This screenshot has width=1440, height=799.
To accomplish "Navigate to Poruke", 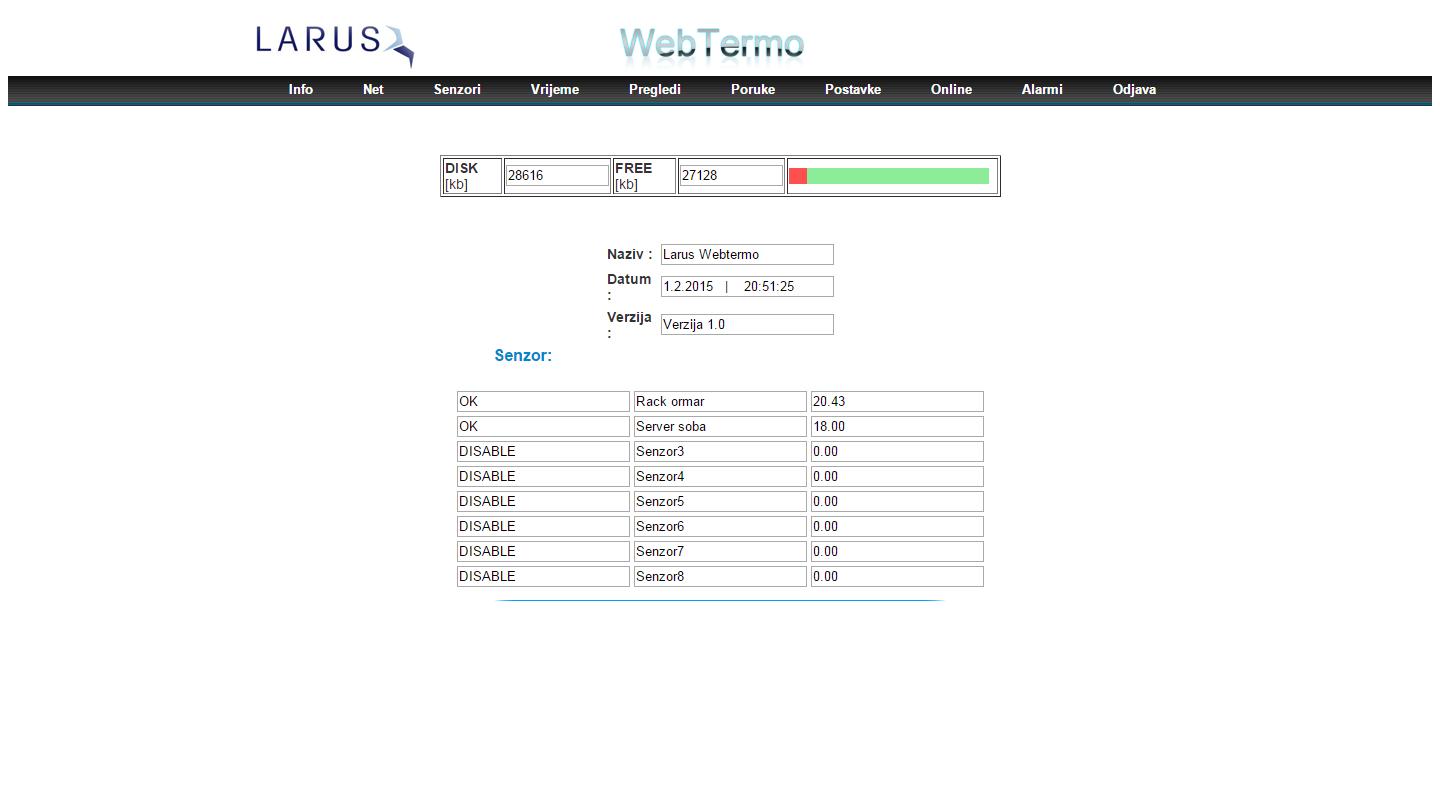I will coord(752,90).
